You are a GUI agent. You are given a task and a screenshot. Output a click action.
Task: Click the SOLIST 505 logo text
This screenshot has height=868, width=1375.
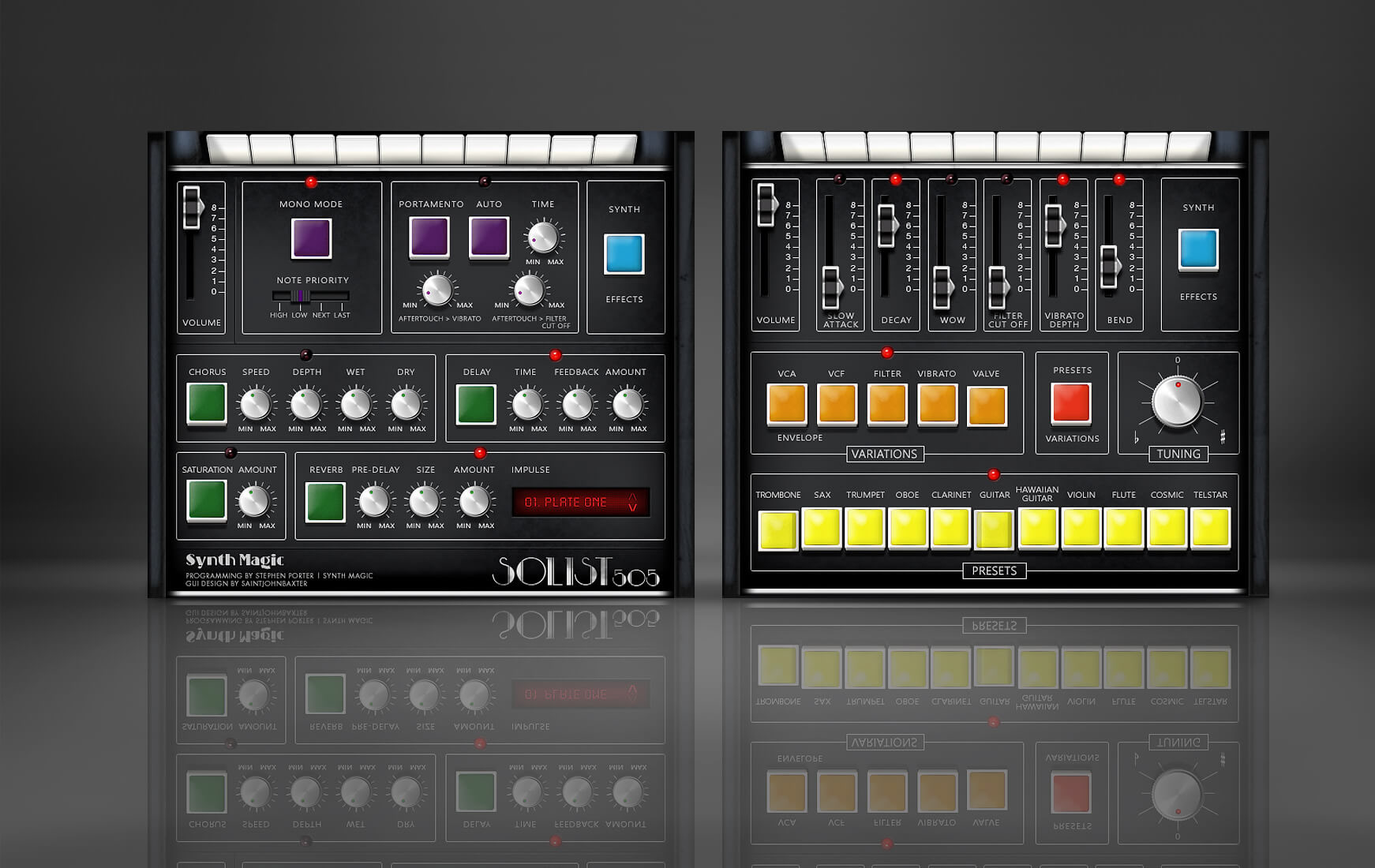click(x=575, y=572)
